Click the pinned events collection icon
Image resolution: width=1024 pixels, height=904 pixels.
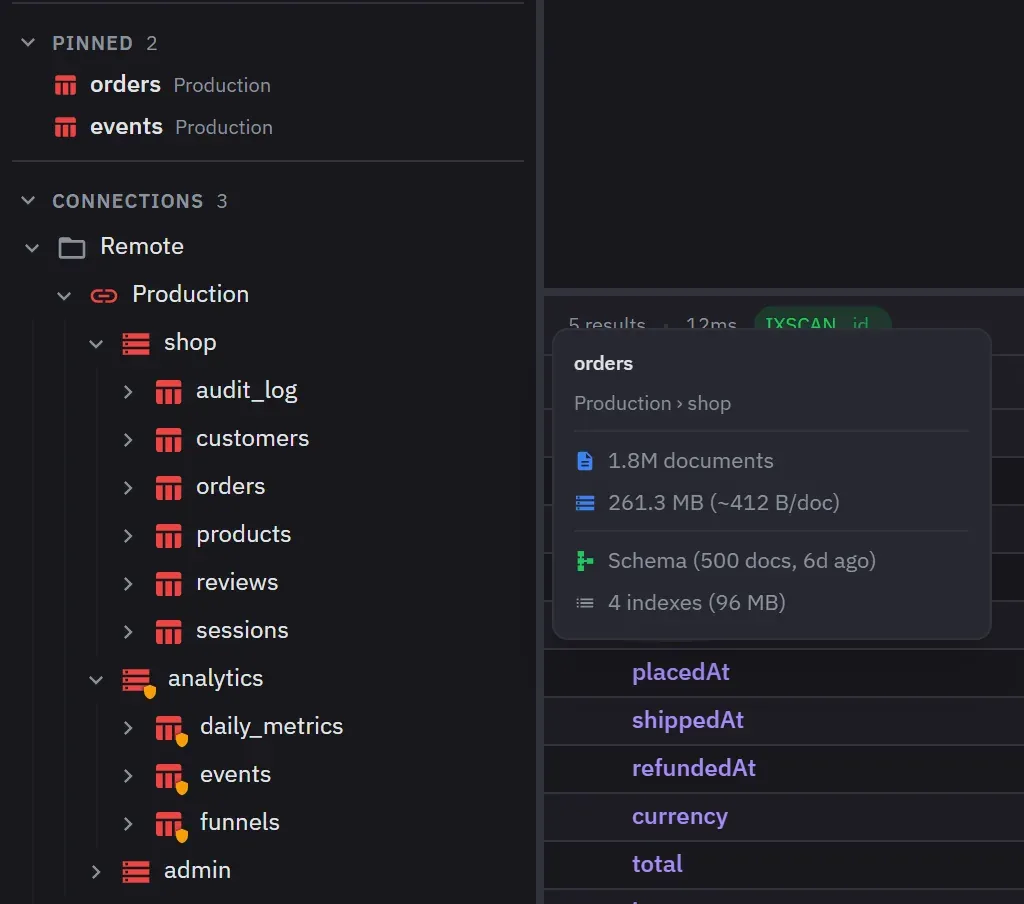pos(65,127)
